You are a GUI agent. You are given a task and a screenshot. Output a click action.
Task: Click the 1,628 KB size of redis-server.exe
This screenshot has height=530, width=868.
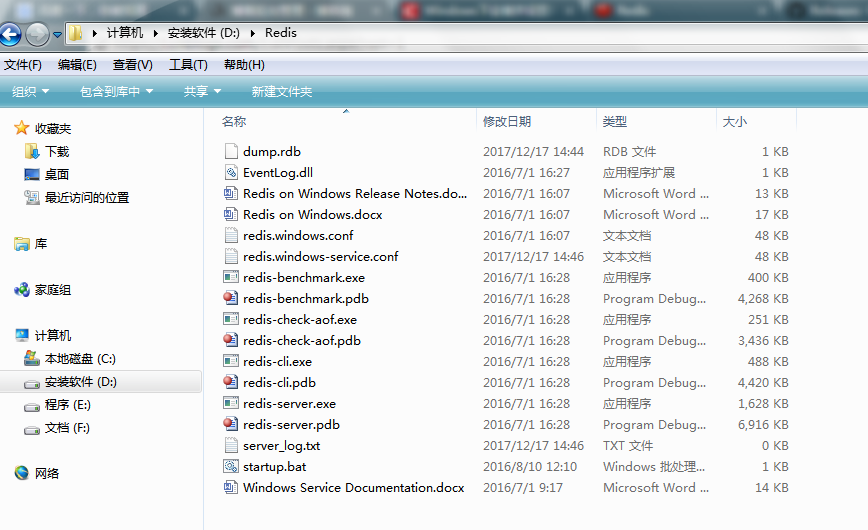click(x=763, y=404)
